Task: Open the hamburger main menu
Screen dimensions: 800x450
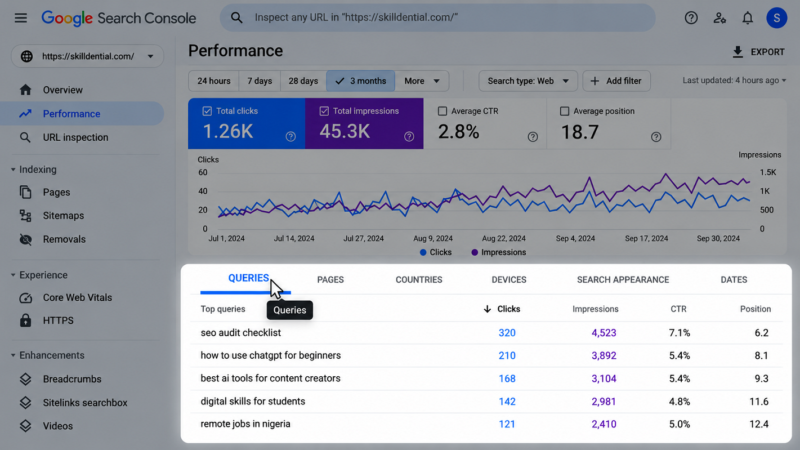Action: [x=20, y=18]
